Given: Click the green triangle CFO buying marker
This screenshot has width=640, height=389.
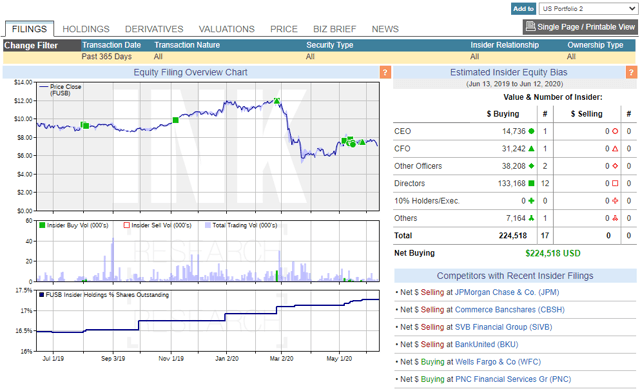Looking at the screenshot, I should (x=531, y=149).
